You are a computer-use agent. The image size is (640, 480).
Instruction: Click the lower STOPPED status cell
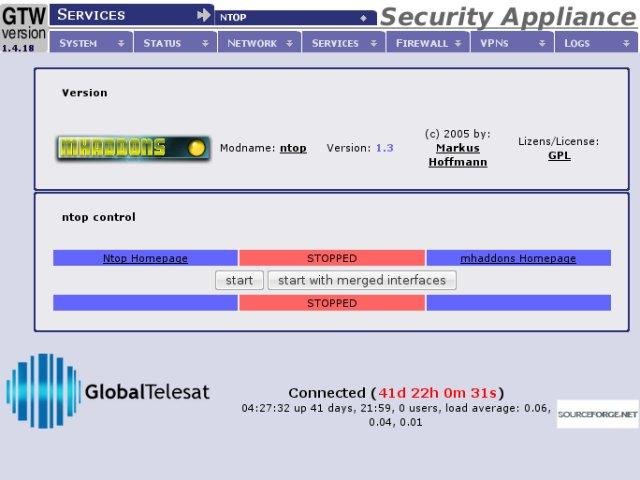point(332,303)
